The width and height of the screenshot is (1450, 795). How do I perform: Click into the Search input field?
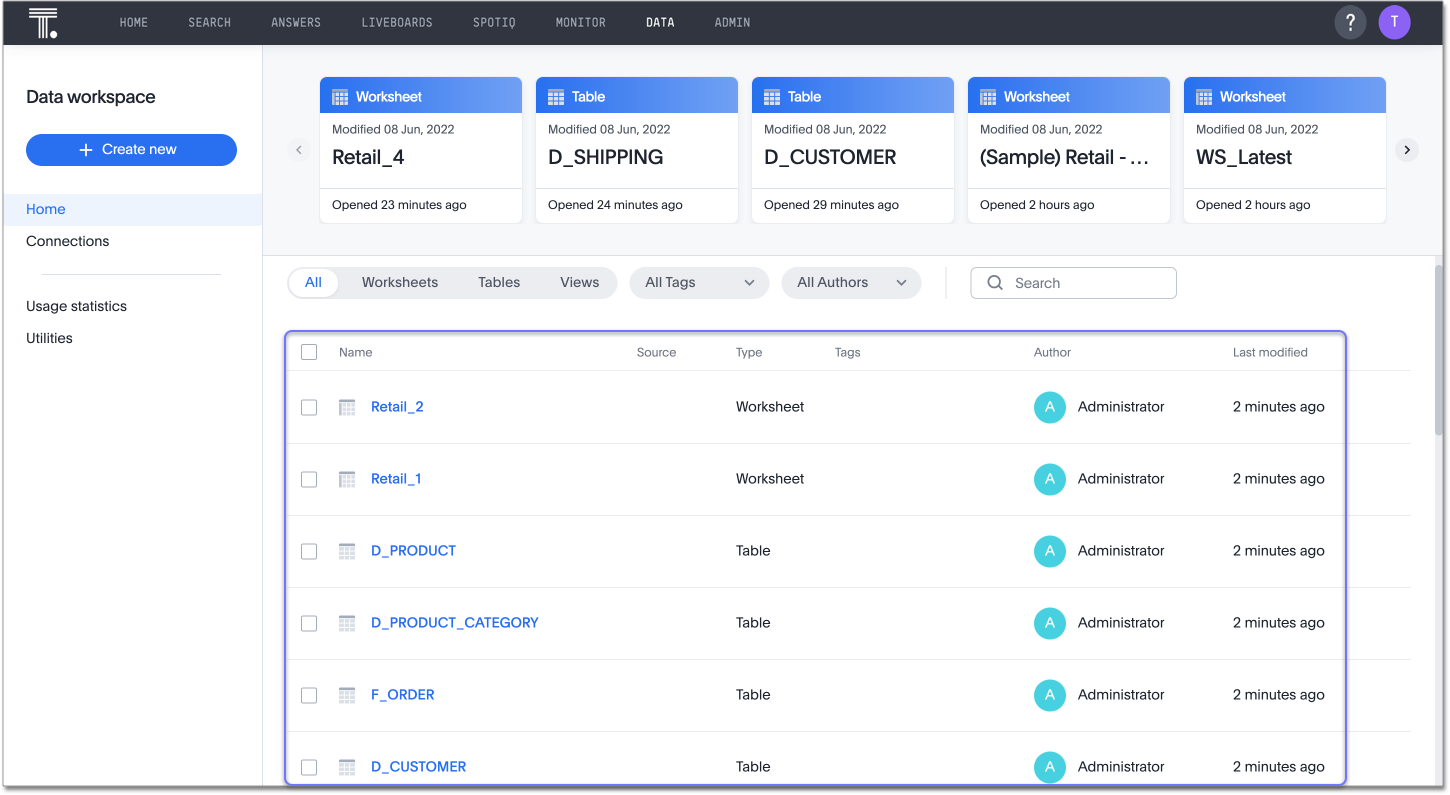(1085, 283)
